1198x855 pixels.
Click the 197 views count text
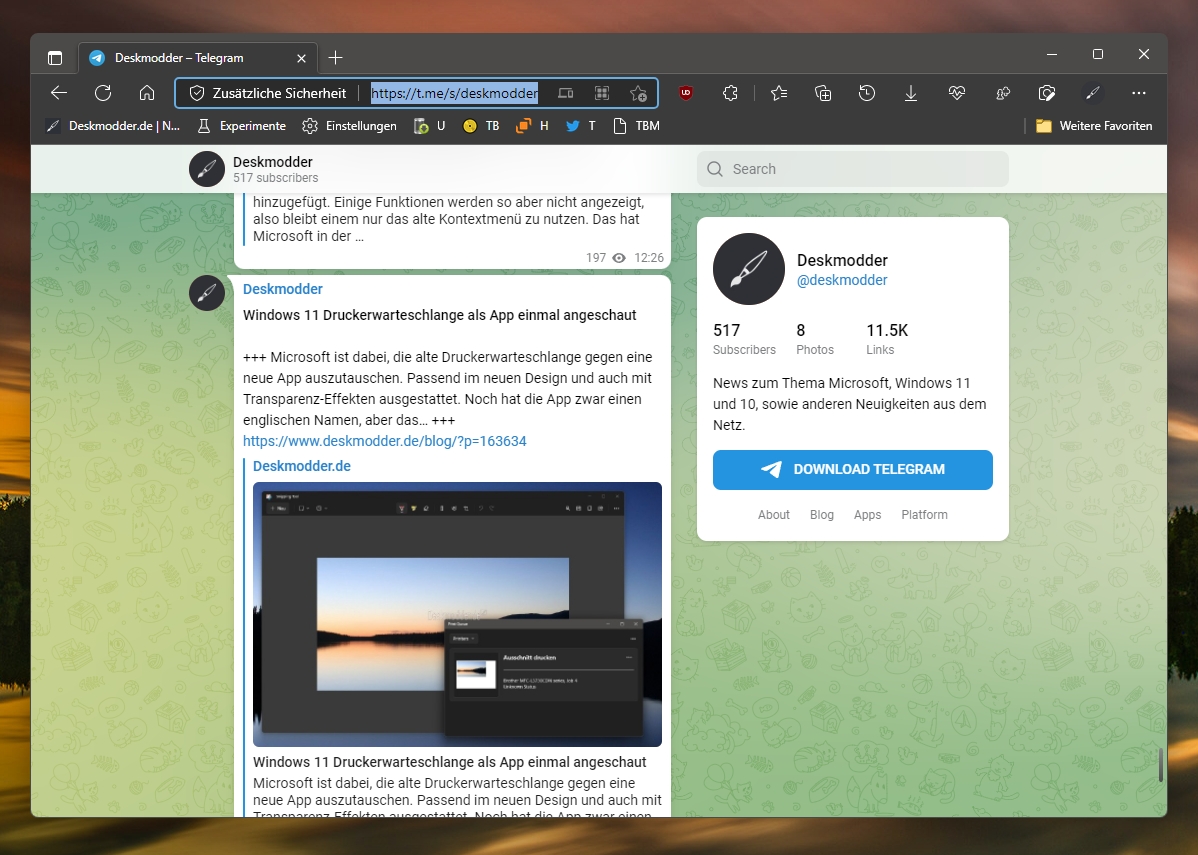[596, 258]
